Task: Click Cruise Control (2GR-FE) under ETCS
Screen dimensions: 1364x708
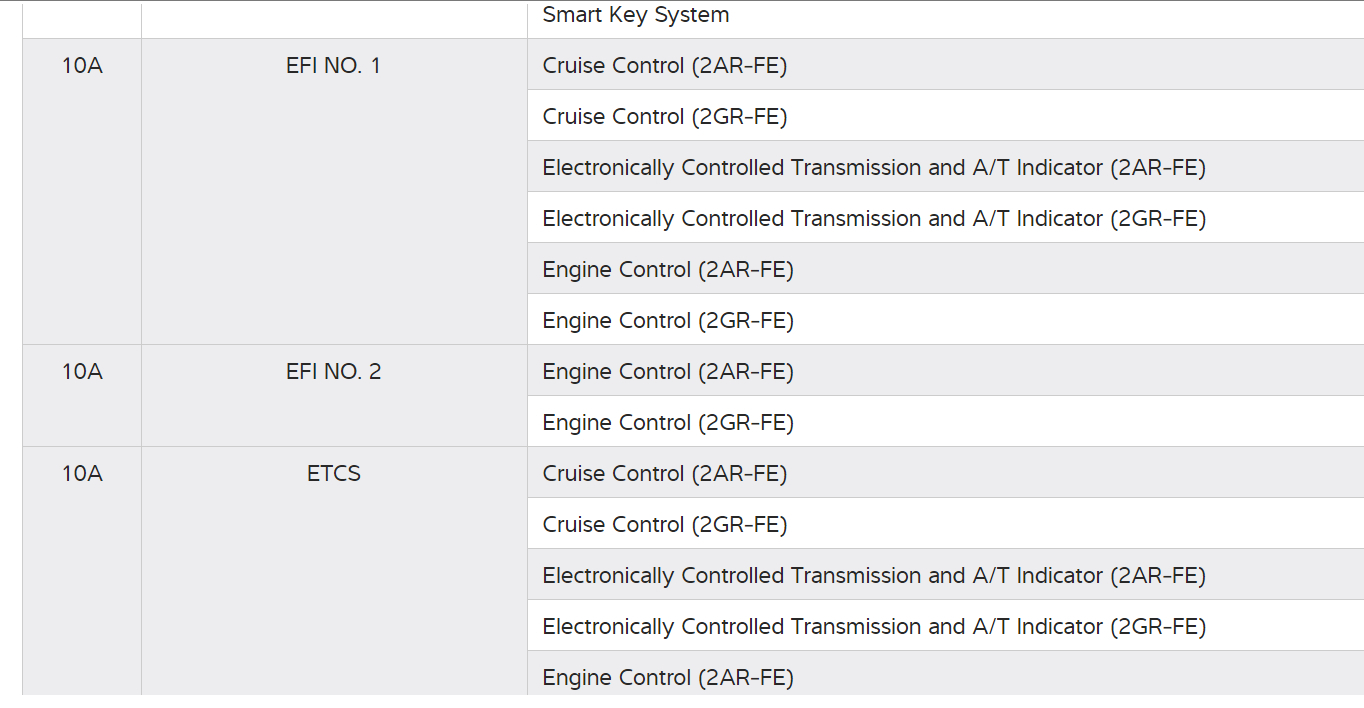Action: click(665, 525)
